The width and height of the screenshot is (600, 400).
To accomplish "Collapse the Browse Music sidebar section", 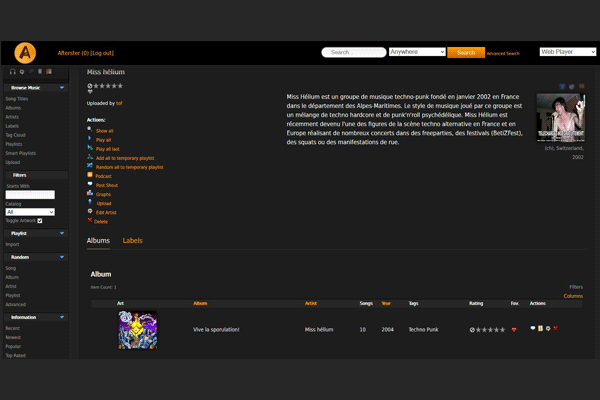I will pos(62,88).
